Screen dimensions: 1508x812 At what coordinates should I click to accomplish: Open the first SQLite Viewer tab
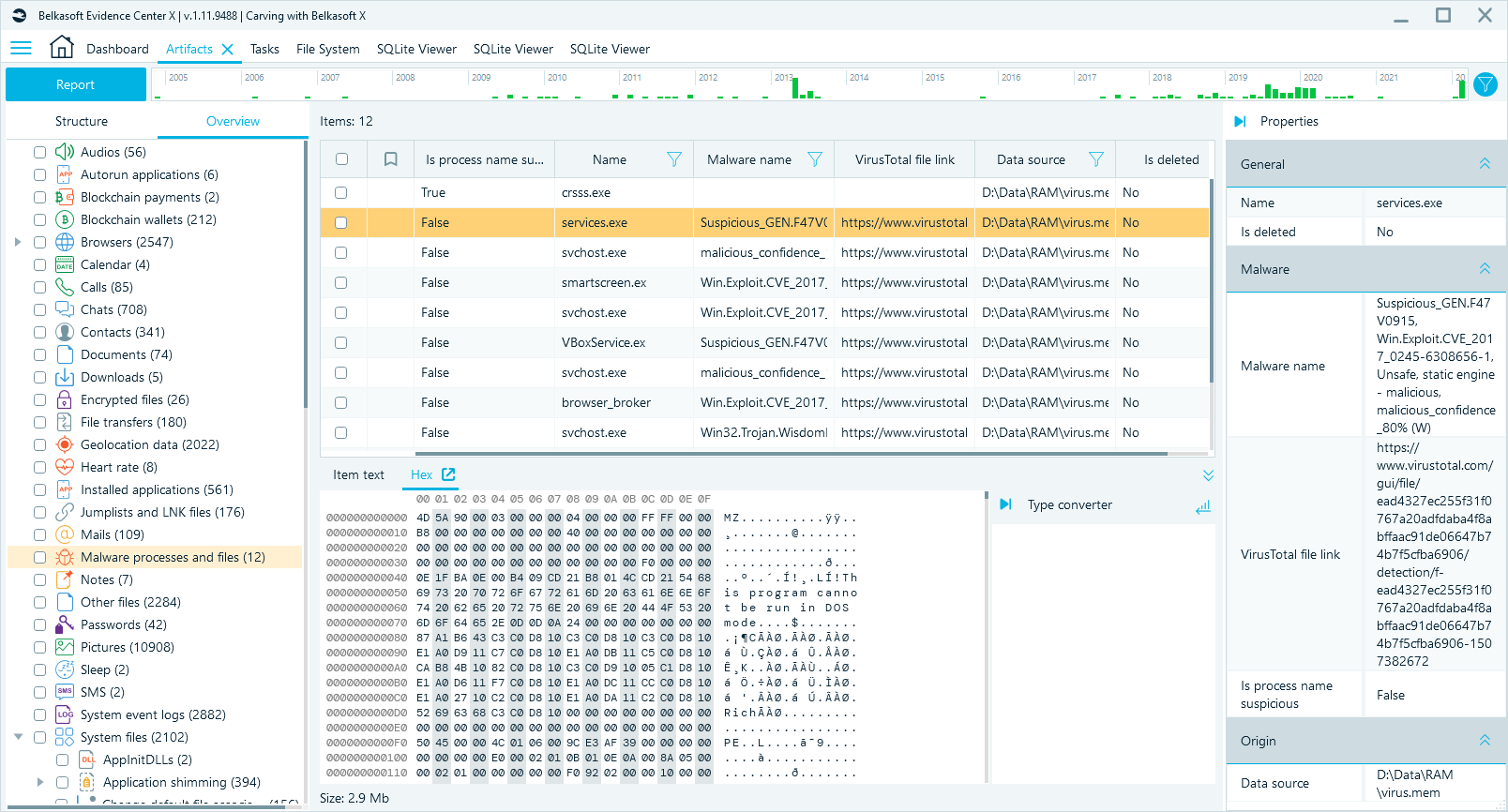click(x=416, y=49)
